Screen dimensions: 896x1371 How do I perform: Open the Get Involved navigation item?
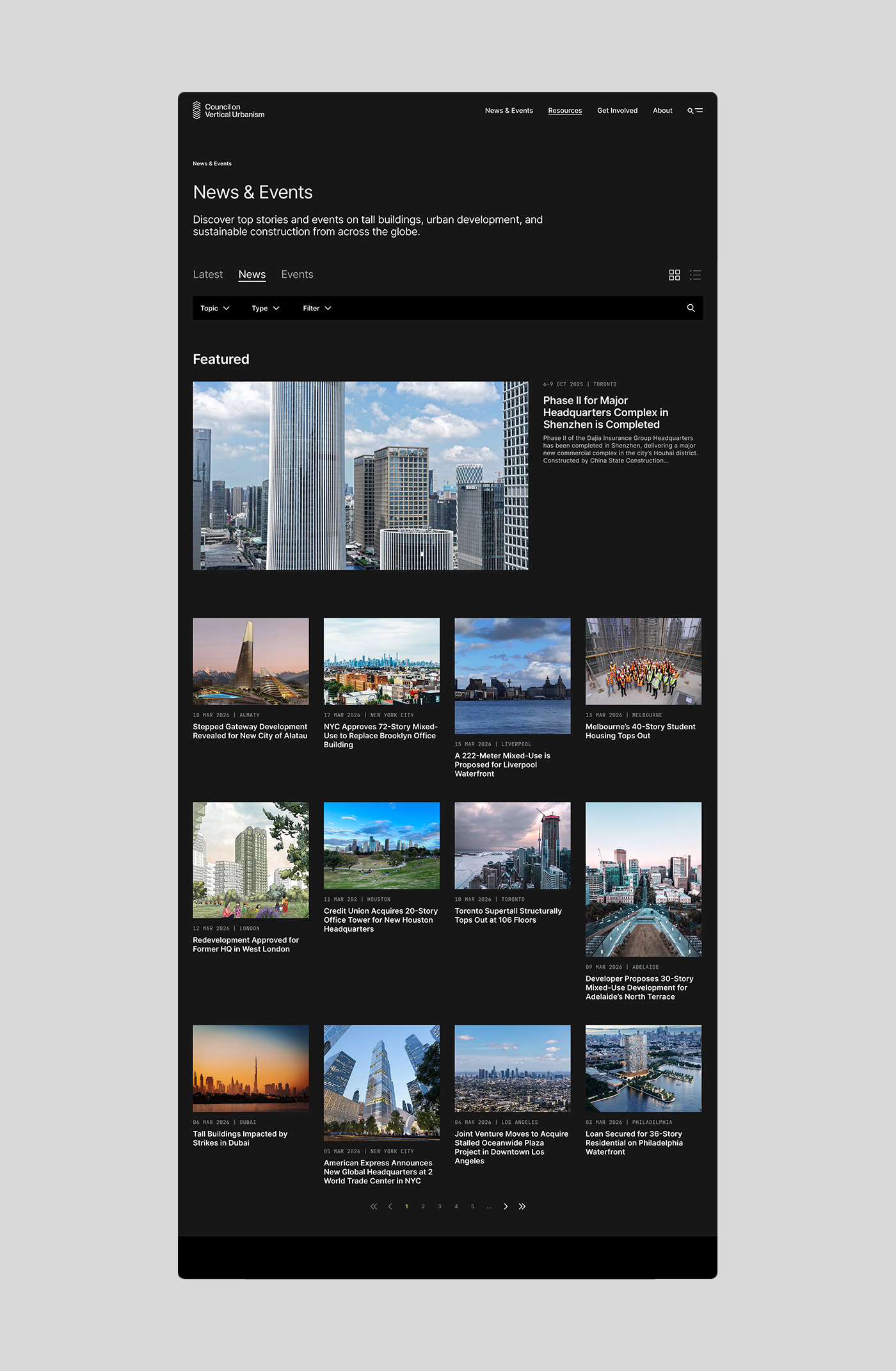click(618, 111)
